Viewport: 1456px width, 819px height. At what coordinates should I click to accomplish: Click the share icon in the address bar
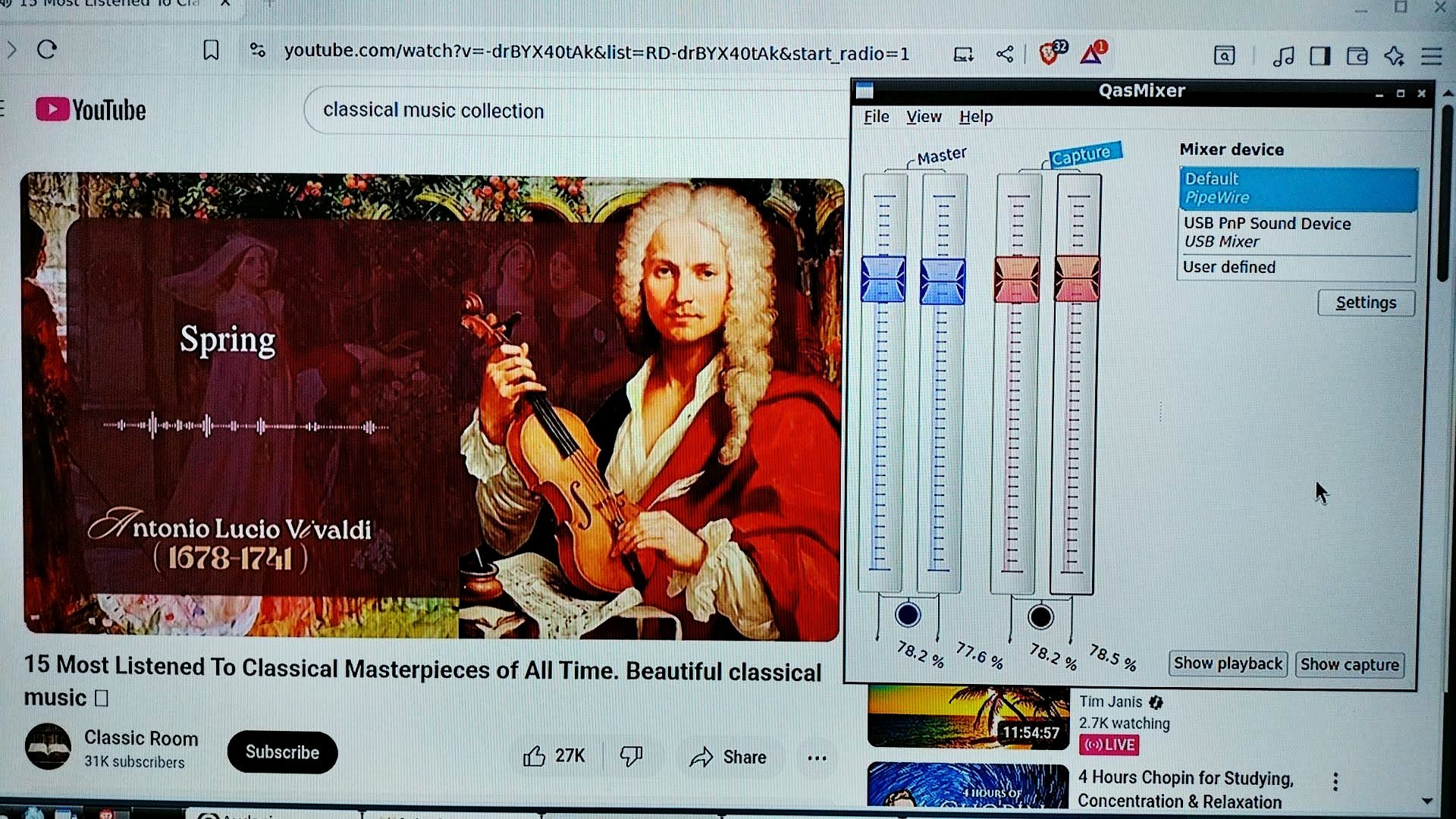coord(1005,54)
